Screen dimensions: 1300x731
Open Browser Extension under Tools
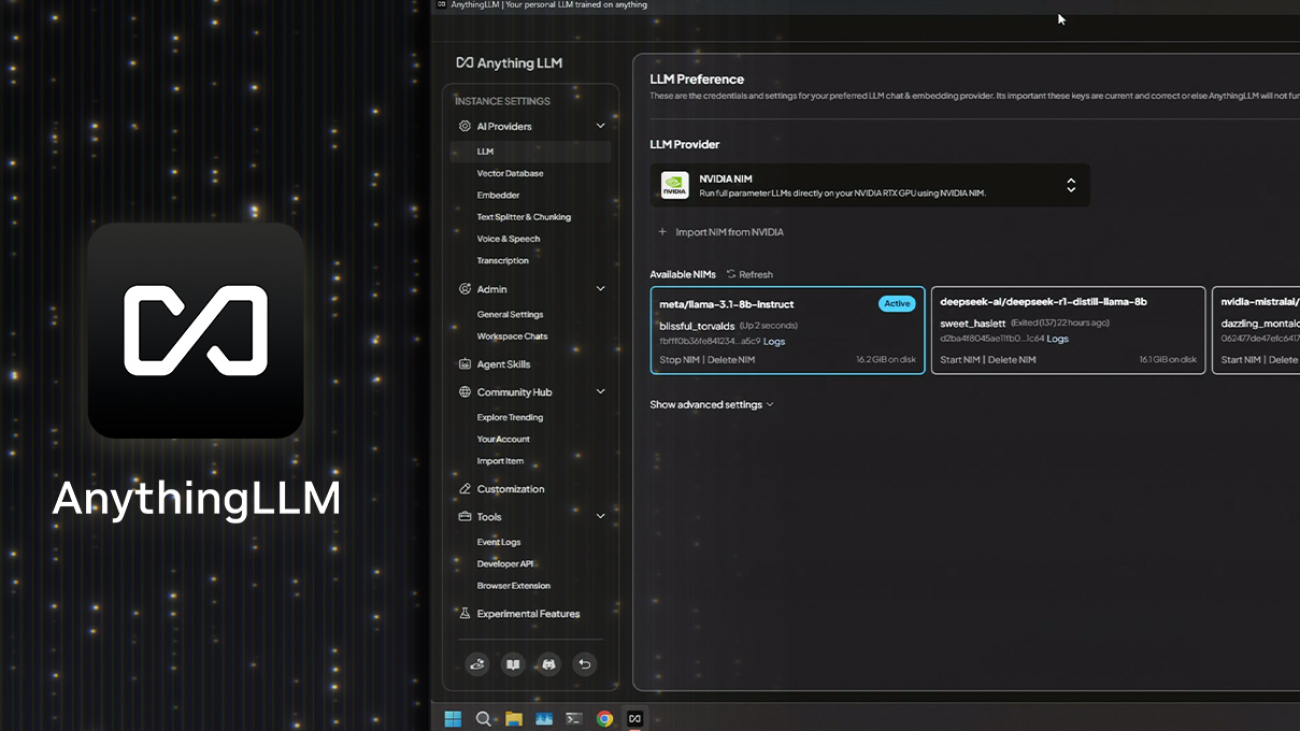click(513, 586)
